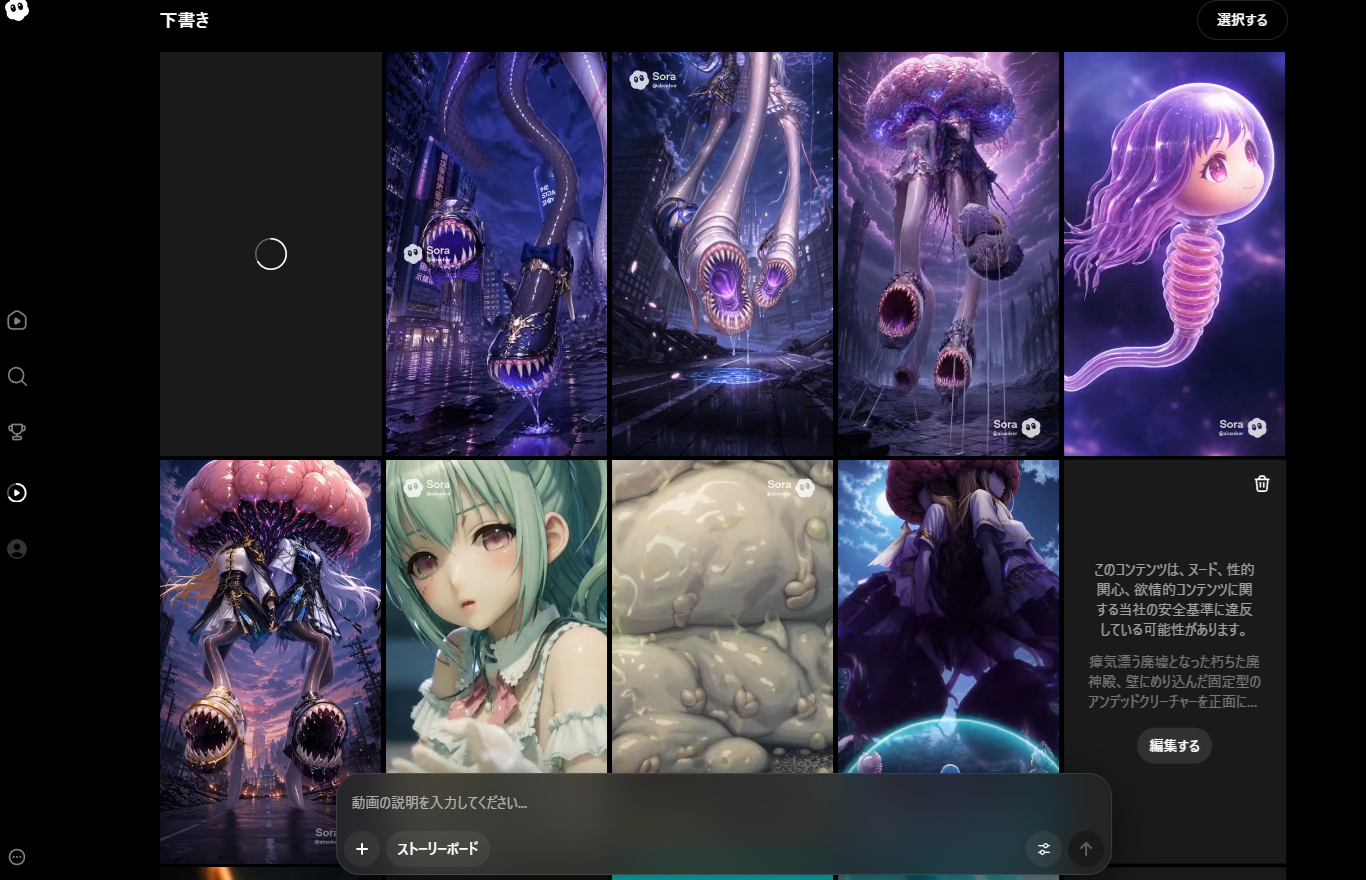
Task: Click the 編集する button on the flagged draft
Action: pos(1174,746)
